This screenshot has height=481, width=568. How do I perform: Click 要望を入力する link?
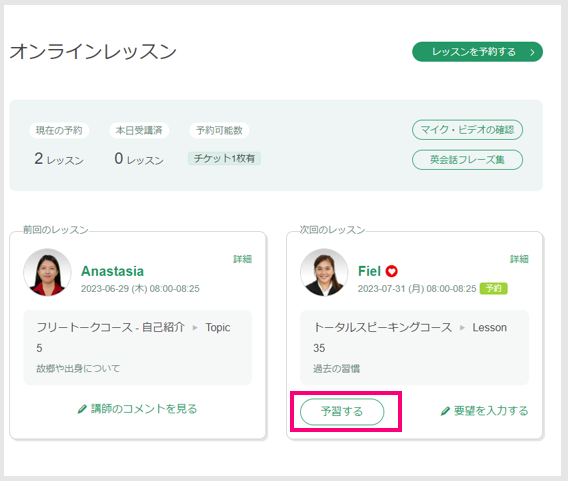[x=490, y=411]
